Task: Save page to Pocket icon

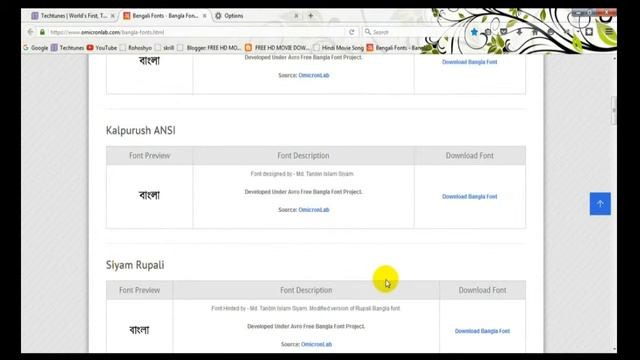Action: (504, 32)
